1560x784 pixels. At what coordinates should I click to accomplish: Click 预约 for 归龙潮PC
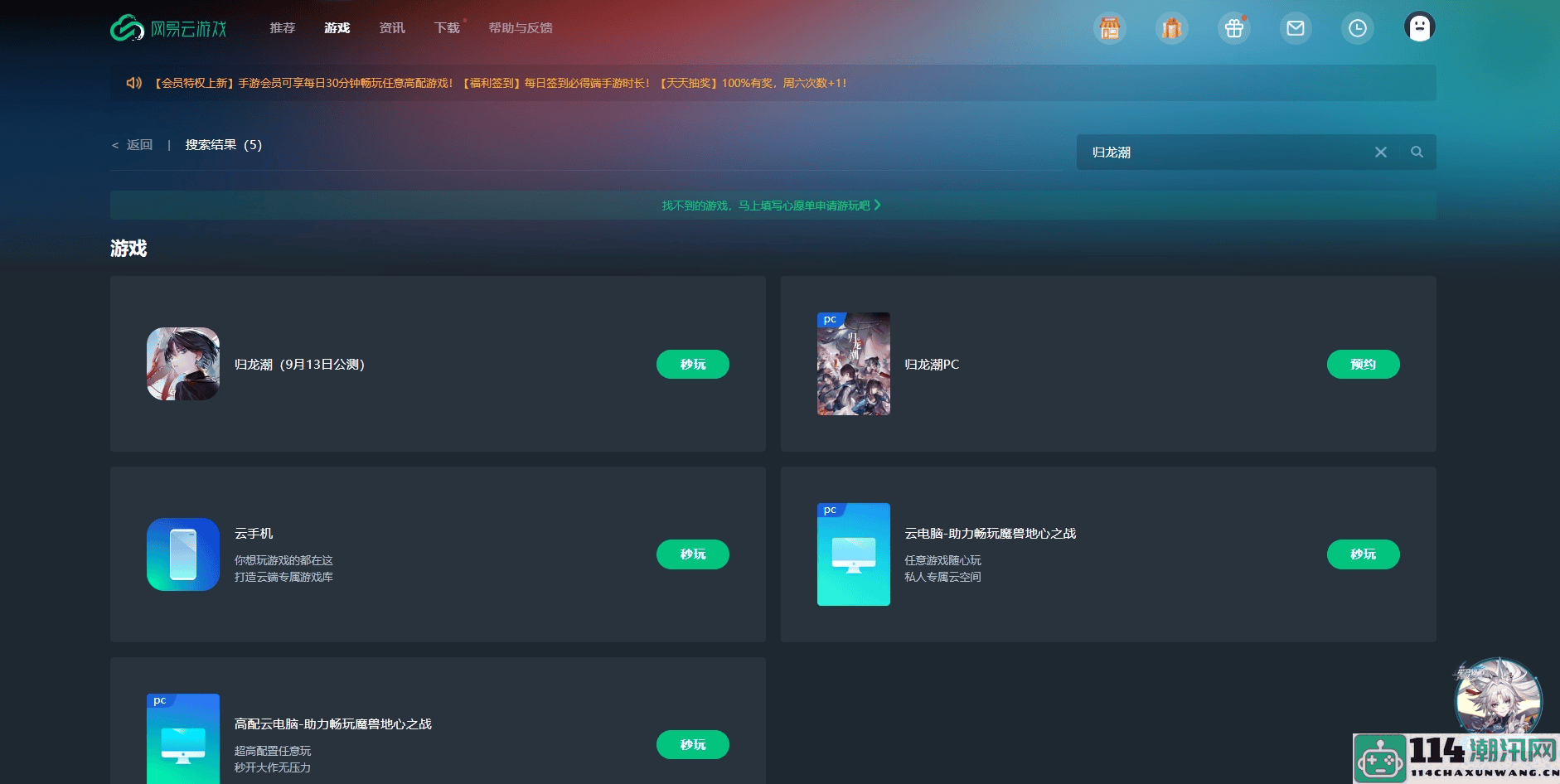[1364, 365]
